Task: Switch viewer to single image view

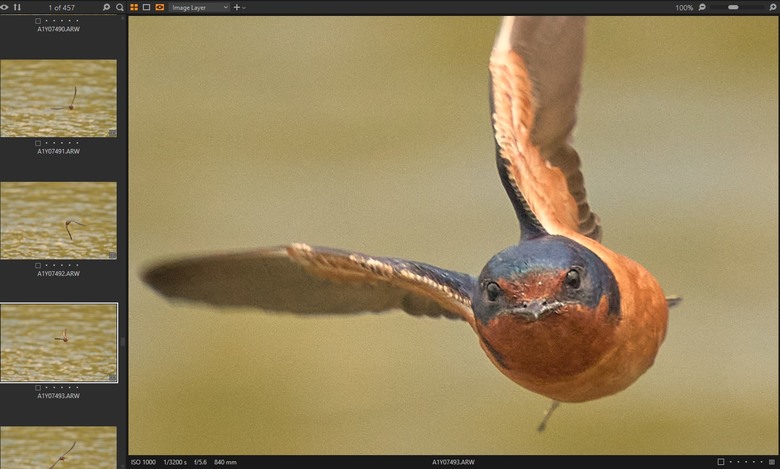Action: coord(146,7)
